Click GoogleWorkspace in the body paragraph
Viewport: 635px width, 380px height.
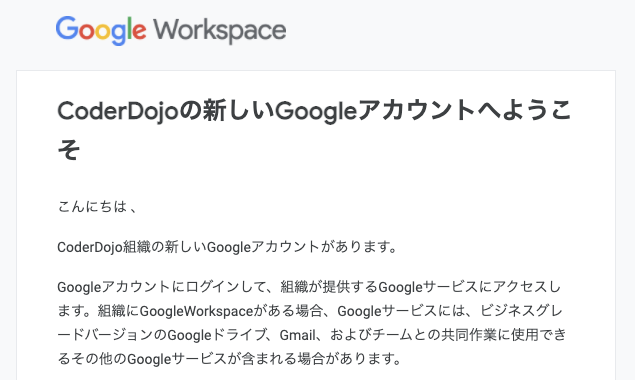[196, 311]
